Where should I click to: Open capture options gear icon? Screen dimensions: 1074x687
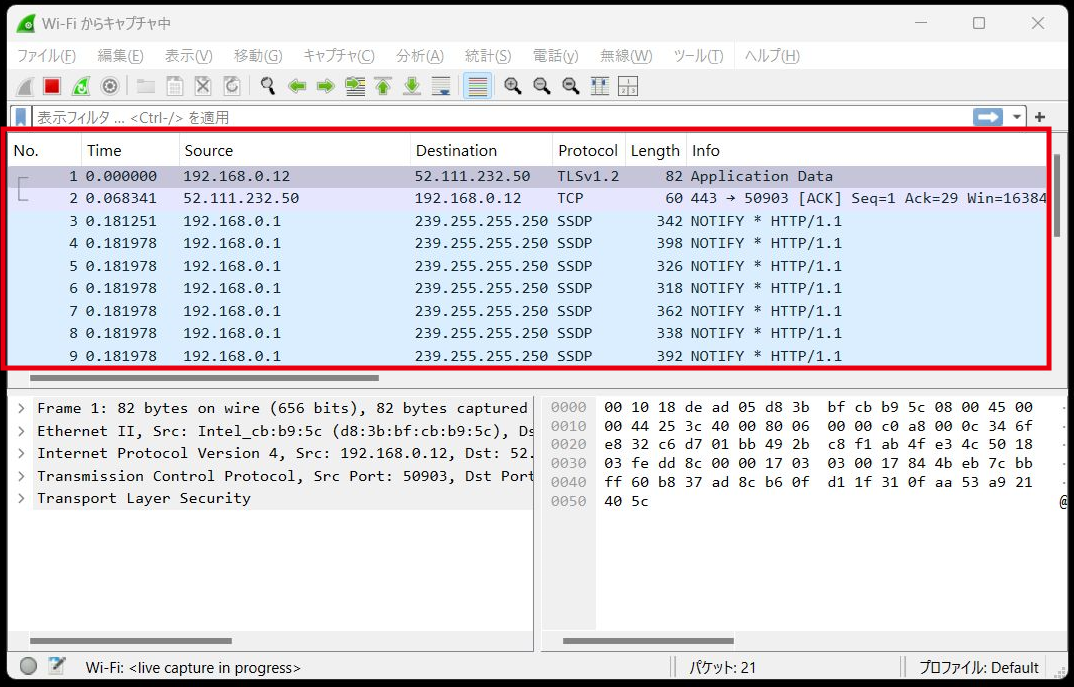(110, 86)
